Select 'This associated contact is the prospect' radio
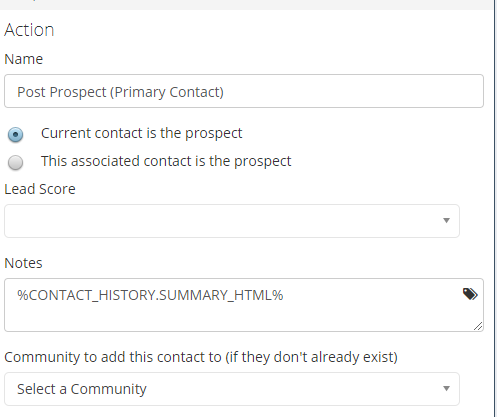This screenshot has height=417, width=497. tap(15, 162)
